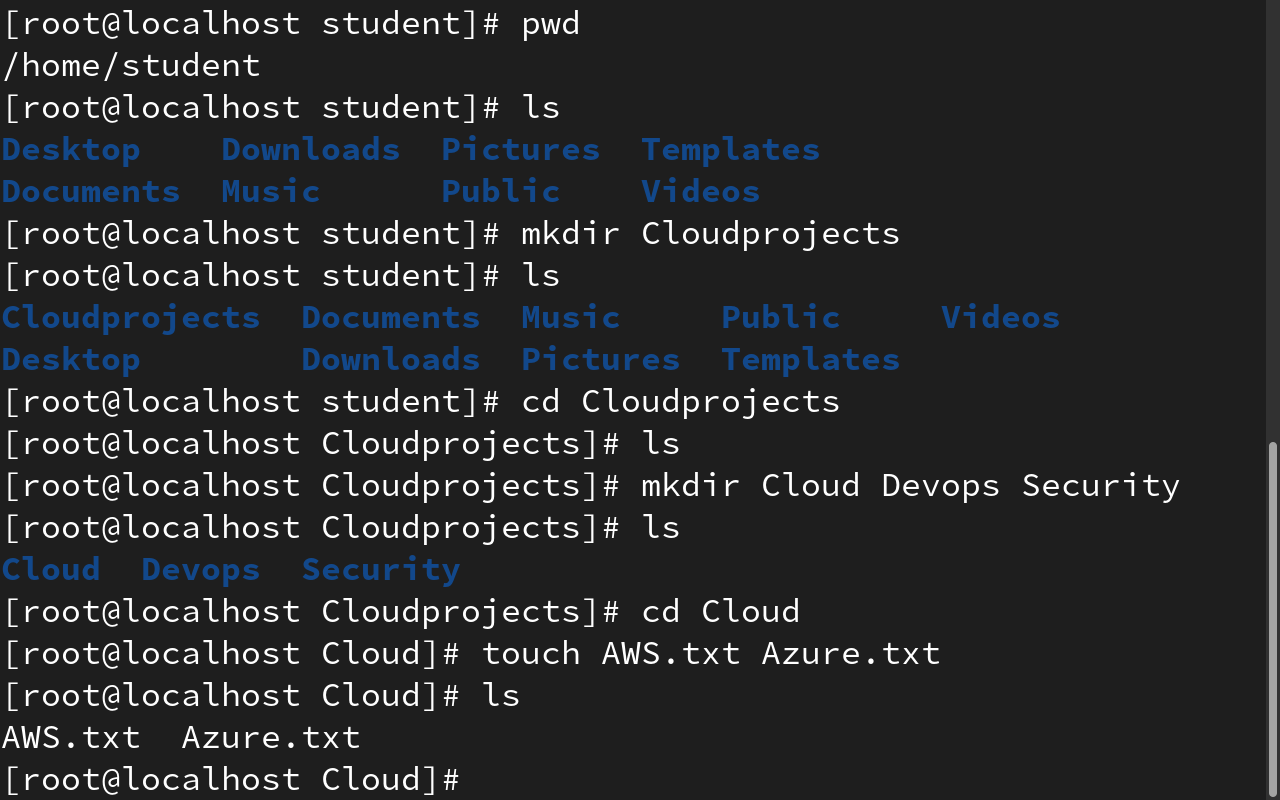
Task: Click the Desktop directory in the first listing
Action: [71, 150]
